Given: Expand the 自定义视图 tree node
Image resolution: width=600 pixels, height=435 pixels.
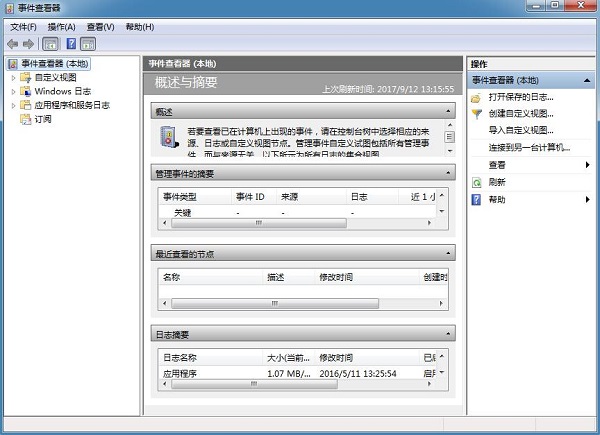Looking at the screenshot, I should 13,78.
